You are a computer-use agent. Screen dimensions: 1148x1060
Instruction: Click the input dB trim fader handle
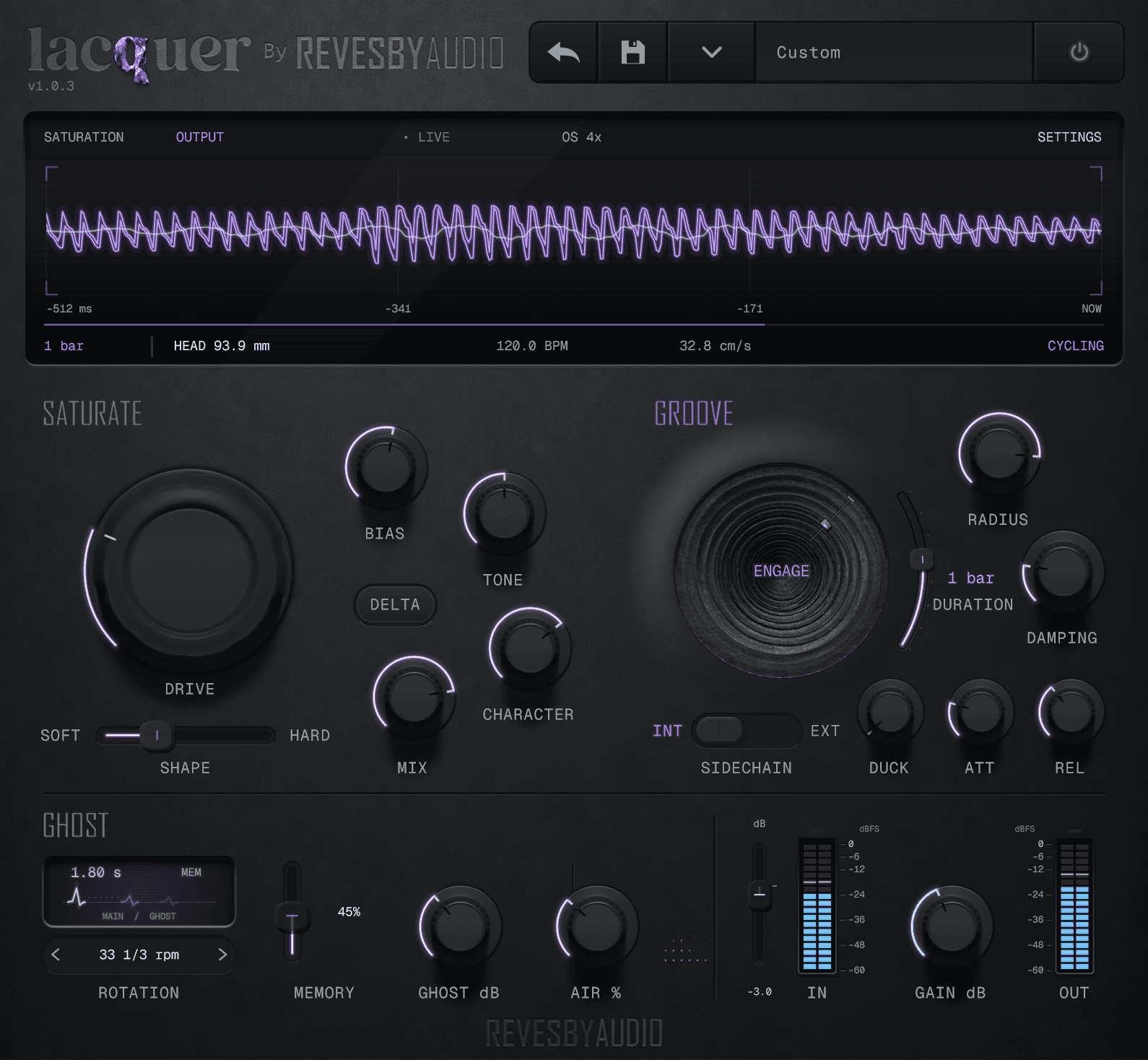click(x=760, y=894)
